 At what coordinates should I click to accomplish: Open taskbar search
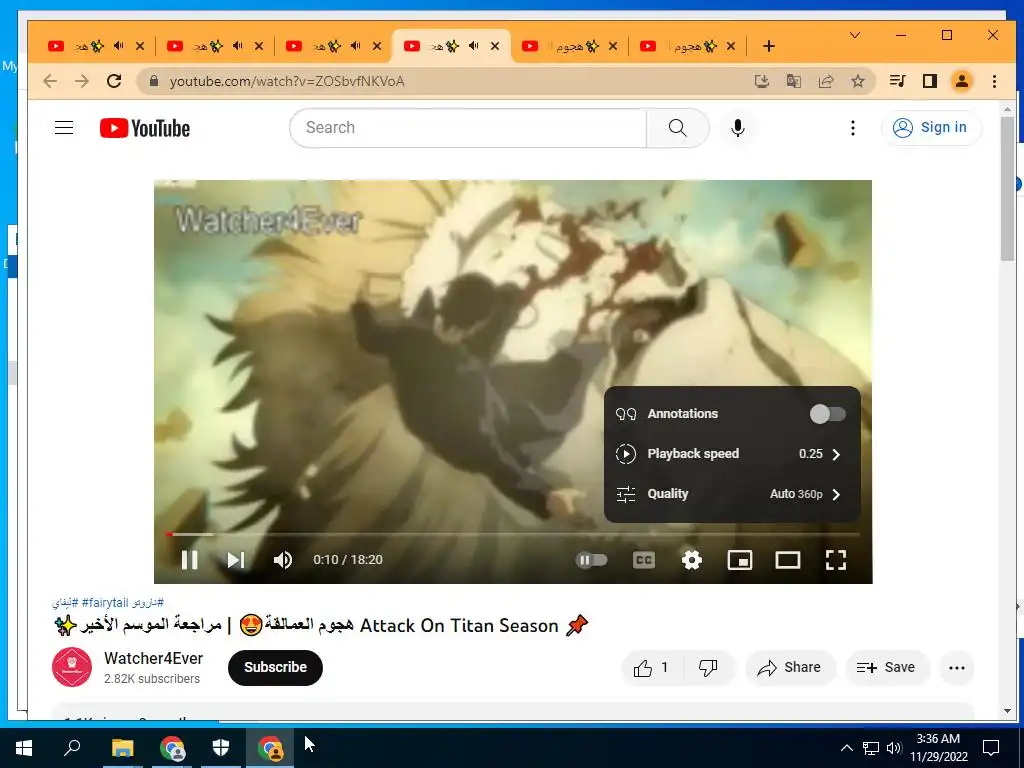pos(72,748)
